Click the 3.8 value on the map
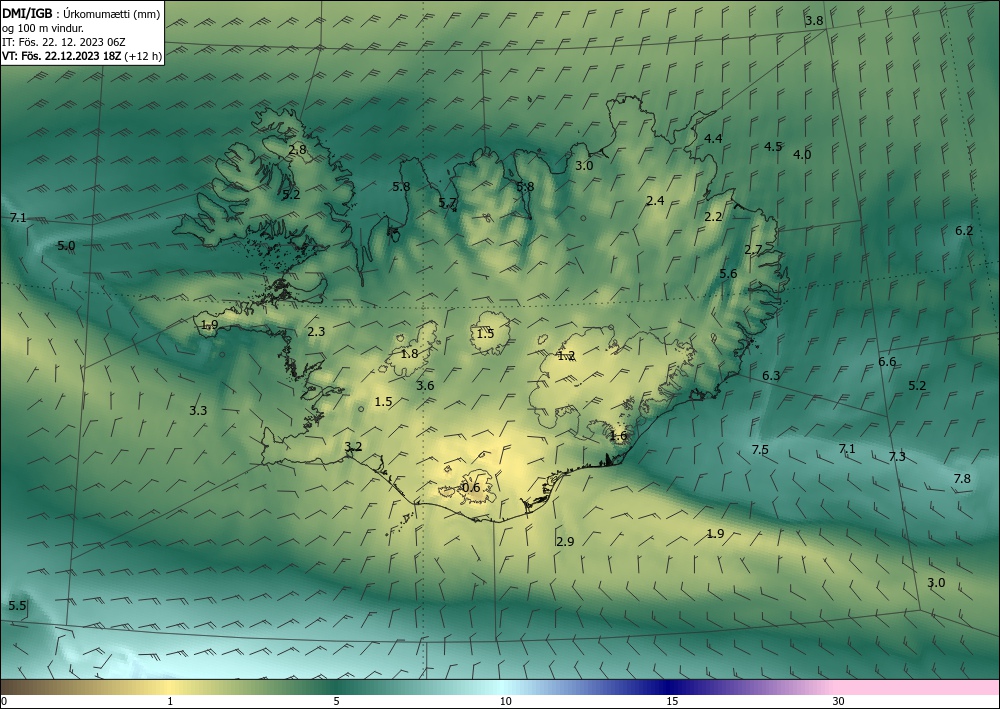 click(814, 20)
